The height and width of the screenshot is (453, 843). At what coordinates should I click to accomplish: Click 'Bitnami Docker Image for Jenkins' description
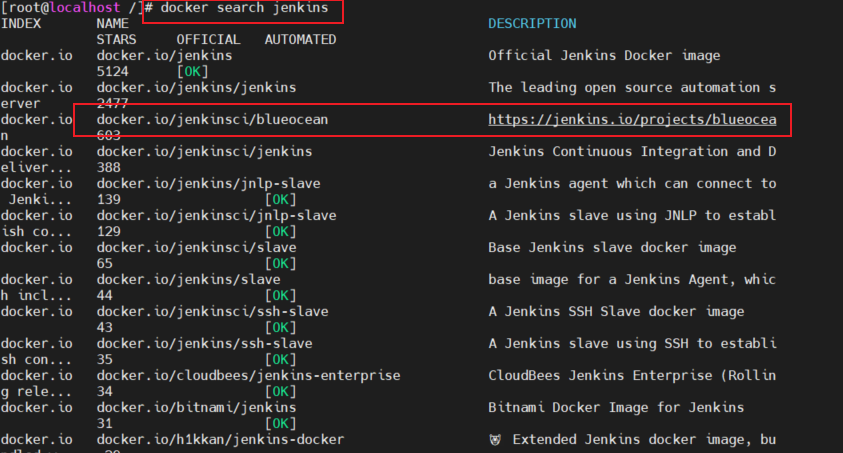point(616,408)
